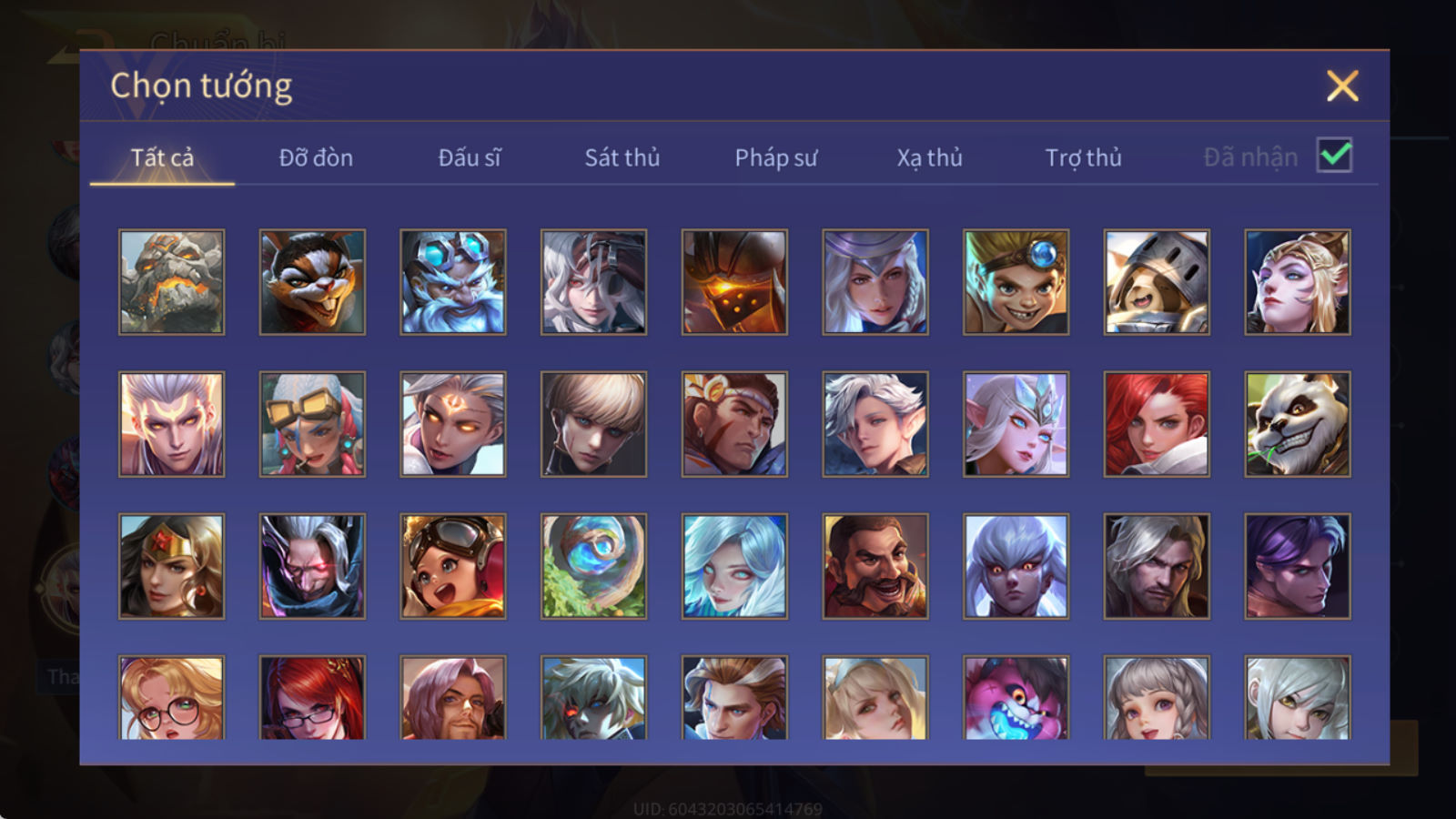
Task: Select the aviator girl with goggles hero
Action: [x=452, y=566]
